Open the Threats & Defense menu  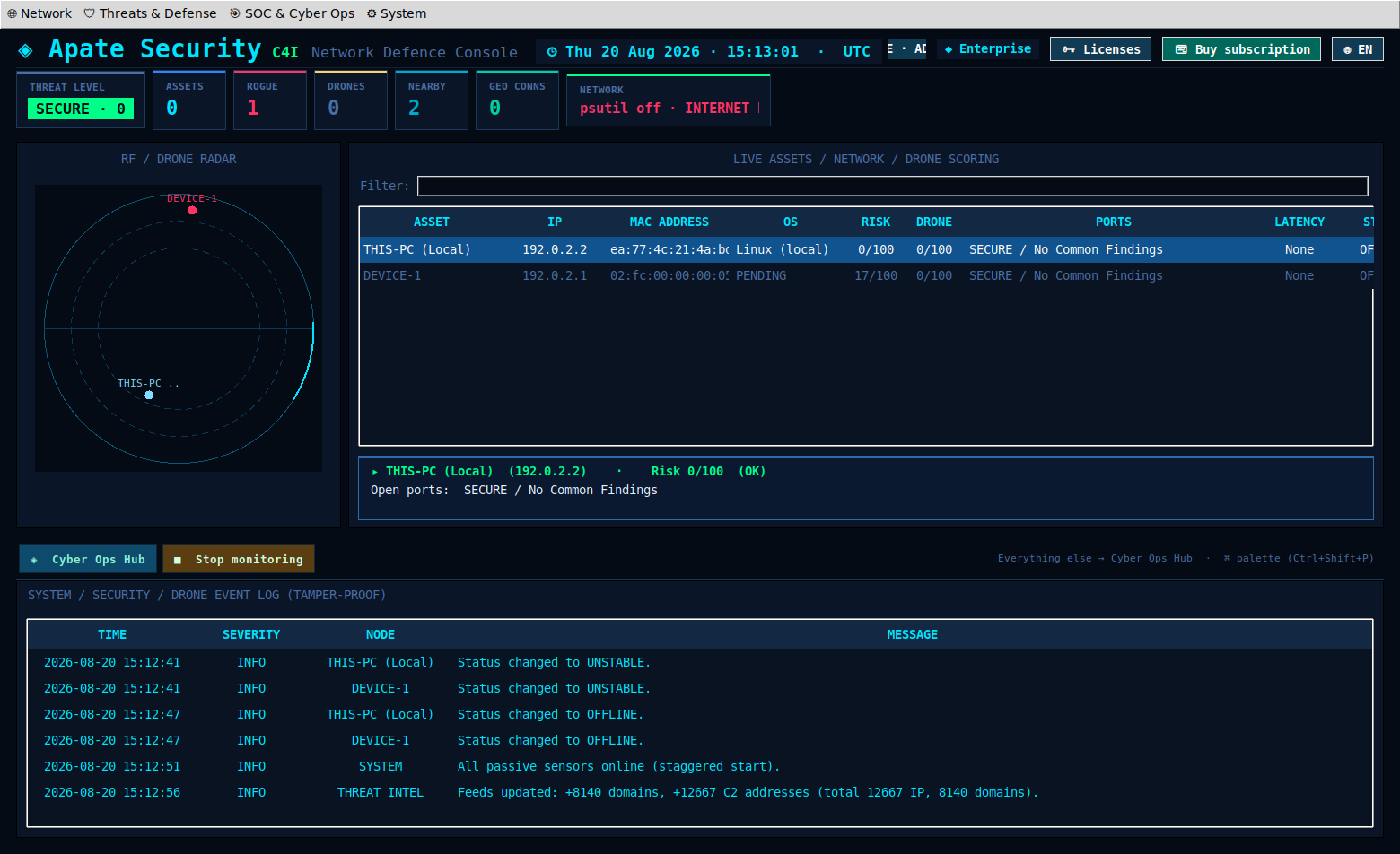pyautogui.click(x=150, y=13)
